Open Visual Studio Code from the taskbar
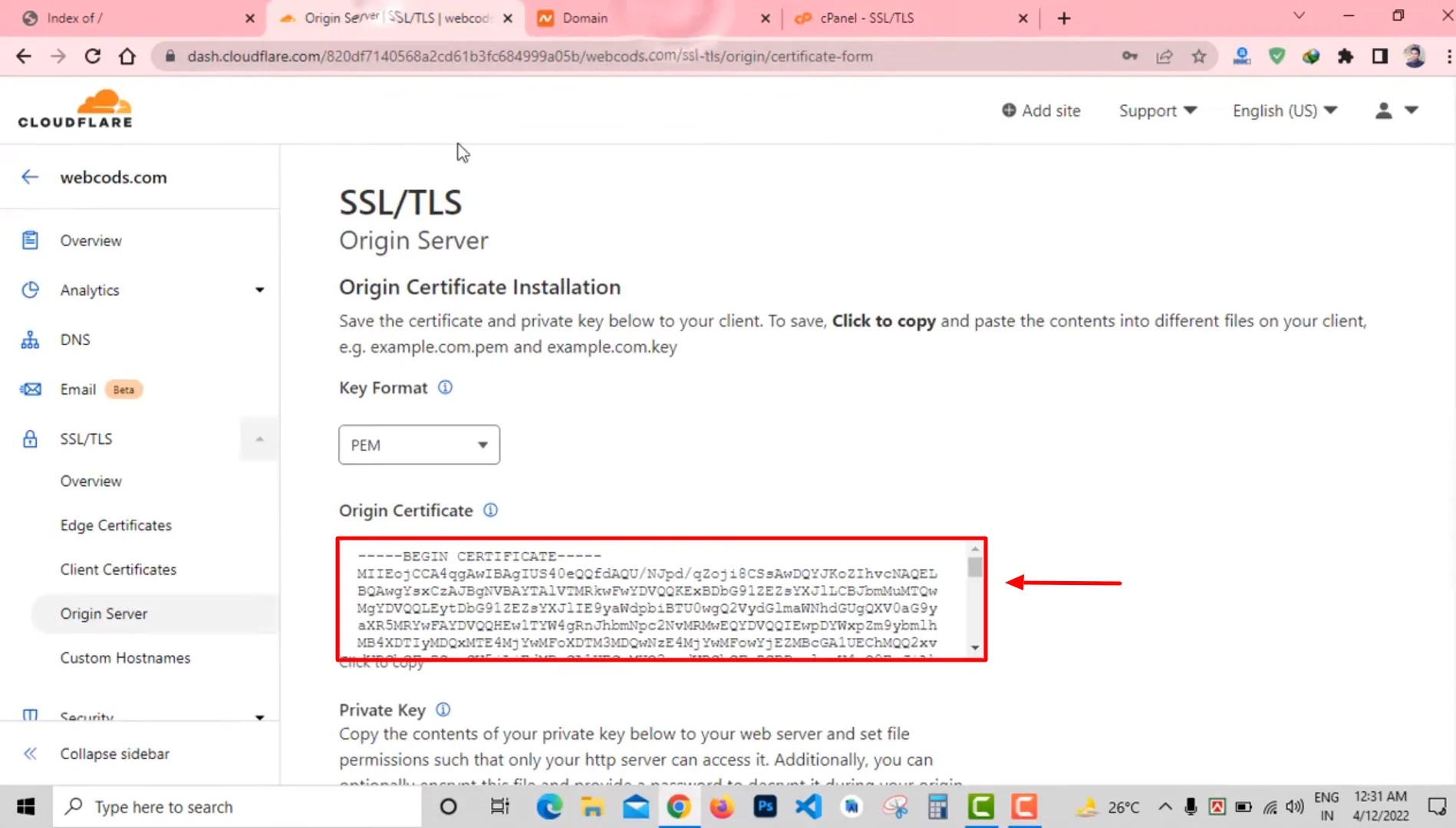 point(809,807)
